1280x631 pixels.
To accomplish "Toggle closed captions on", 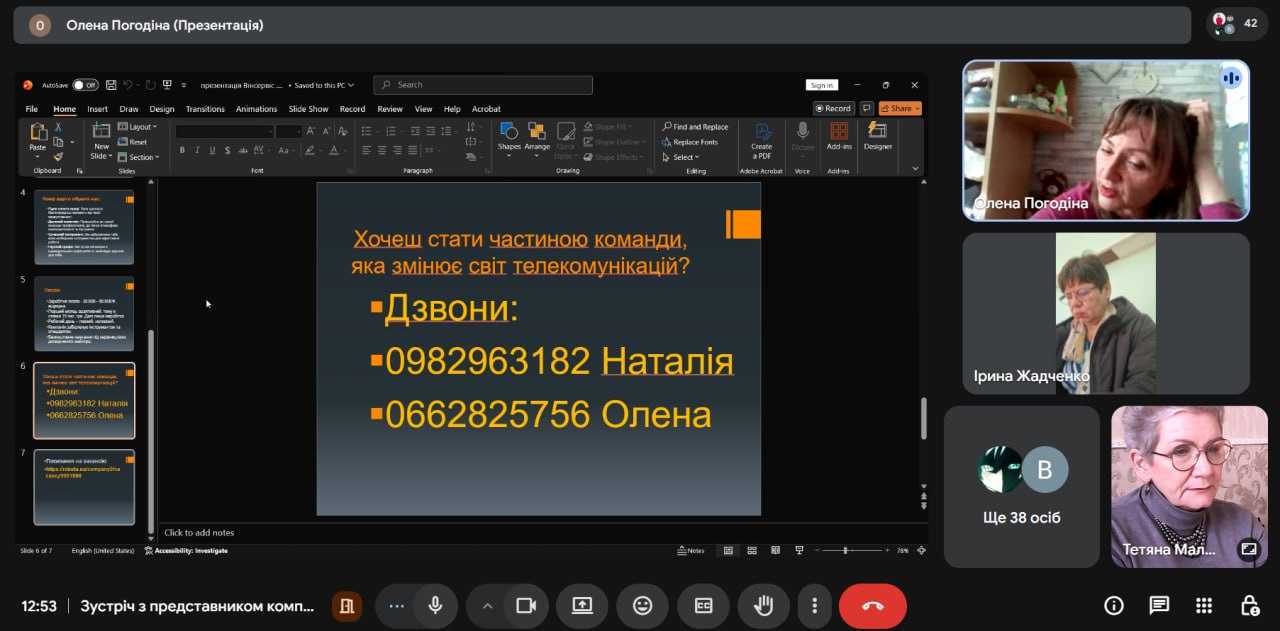I will [703, 606].
